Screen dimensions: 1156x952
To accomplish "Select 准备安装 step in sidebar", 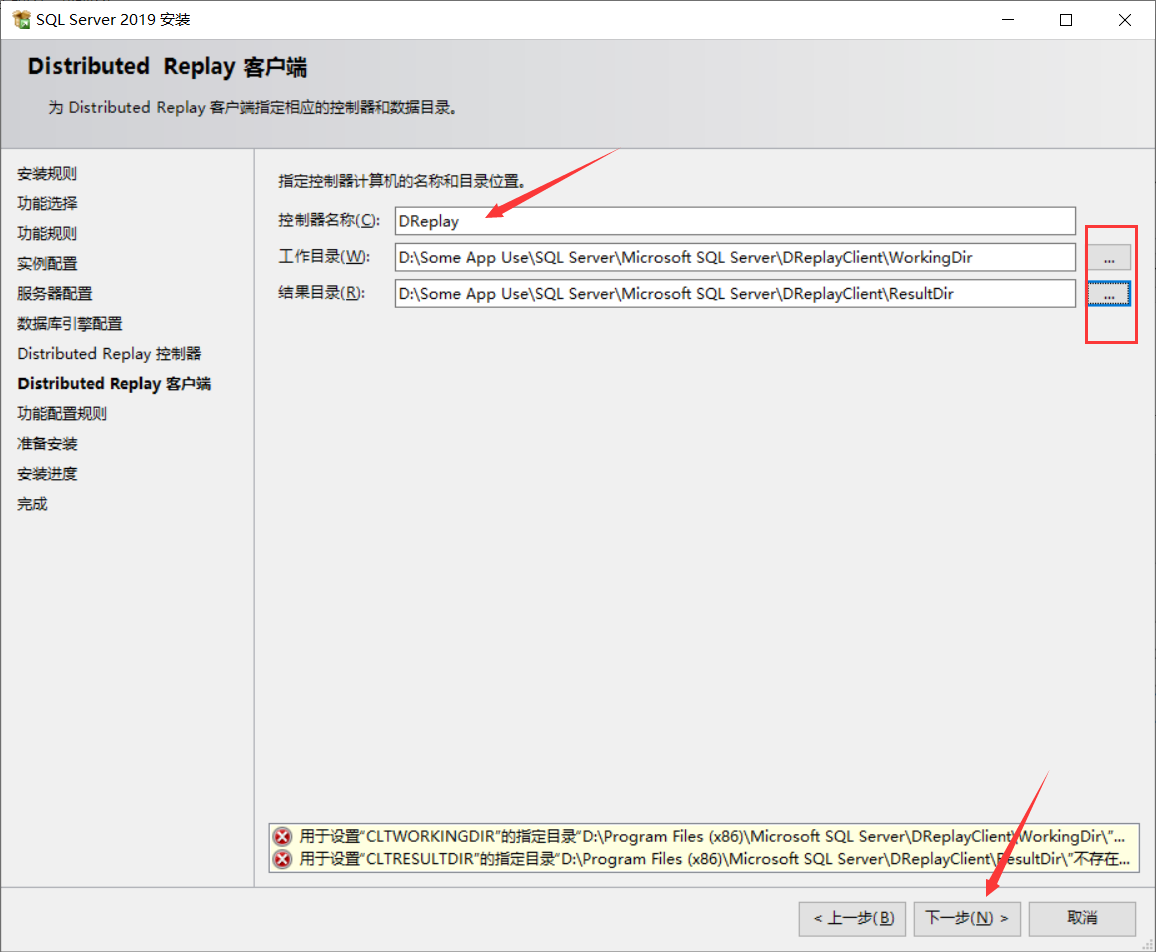I will (x=47, y=444).
